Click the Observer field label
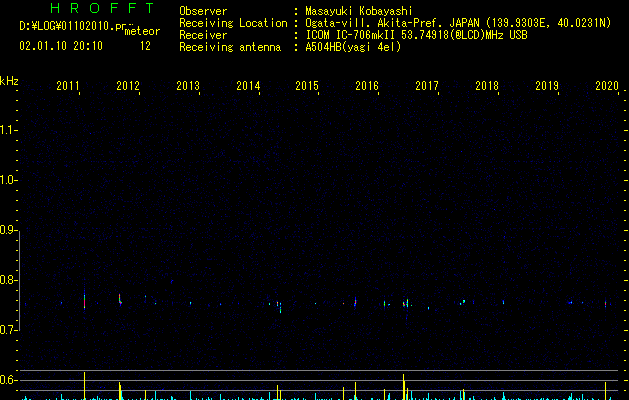The height and width of the screenshot is (400, 629). tap(203, 11)
